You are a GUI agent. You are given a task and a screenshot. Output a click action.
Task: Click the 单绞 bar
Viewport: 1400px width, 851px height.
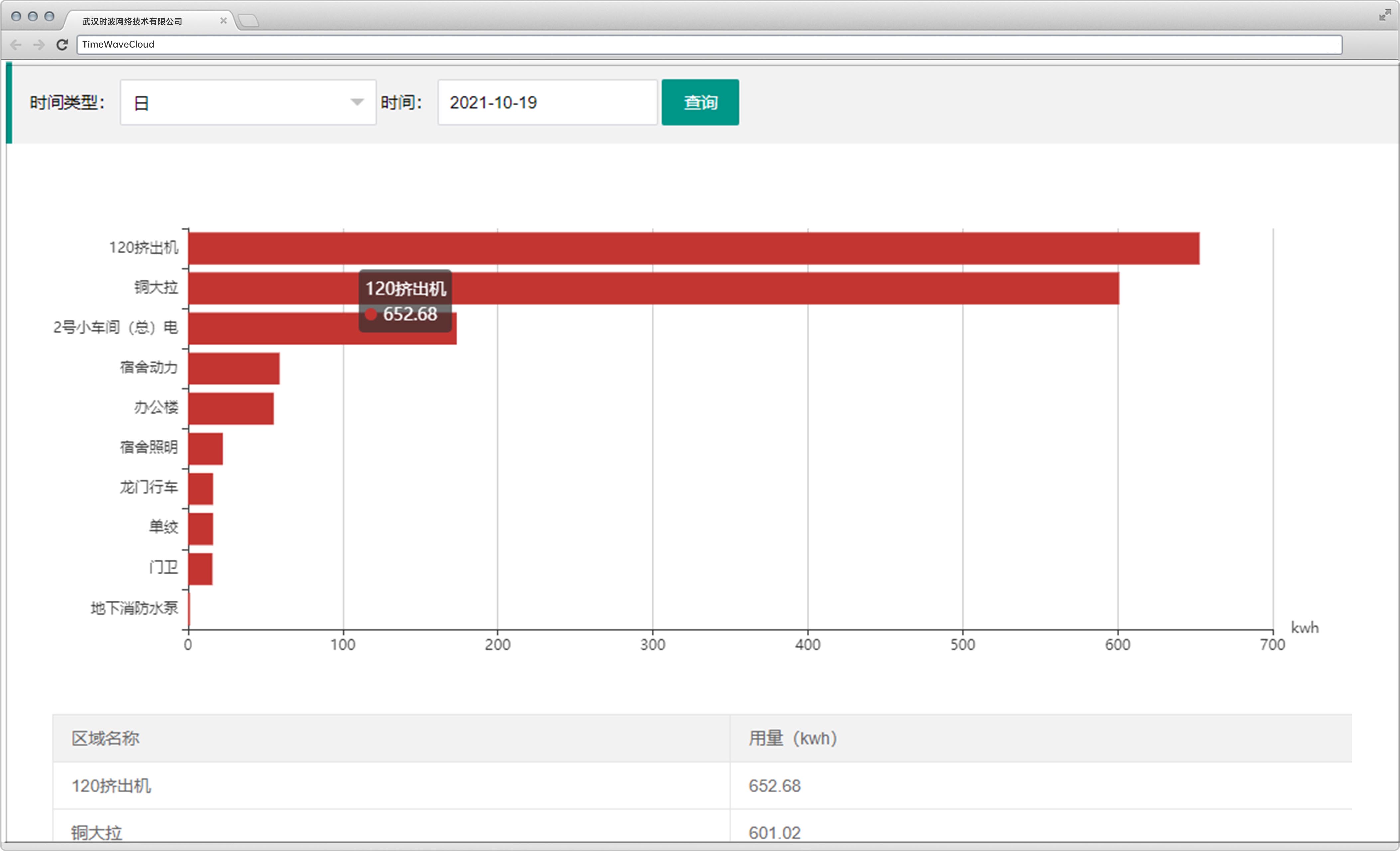coord(200,529)
